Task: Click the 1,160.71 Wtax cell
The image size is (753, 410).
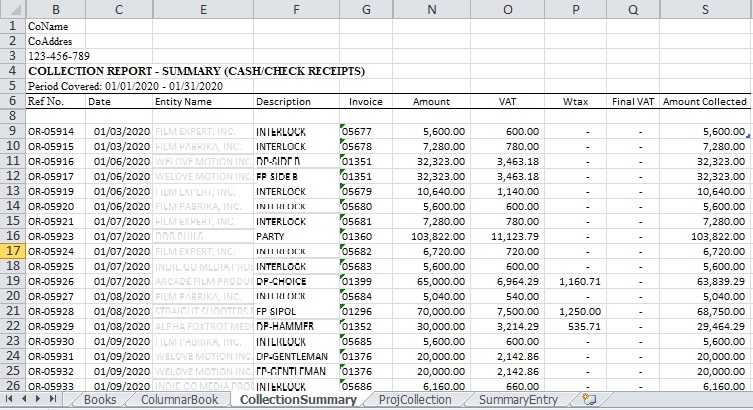Action: coord(575,281)
